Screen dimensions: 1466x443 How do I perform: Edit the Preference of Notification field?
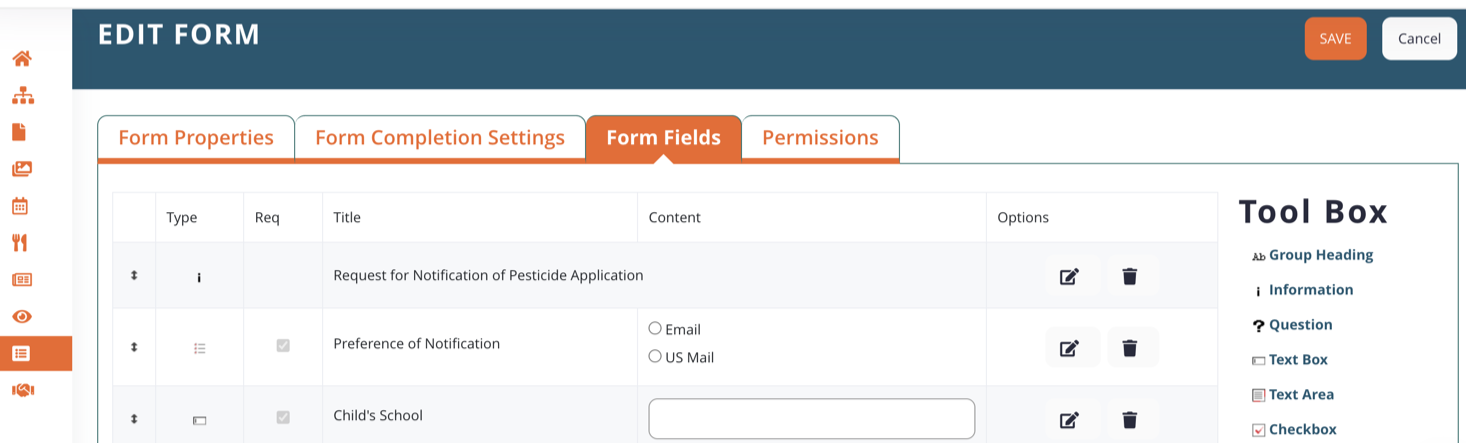tap(1069, 347)
